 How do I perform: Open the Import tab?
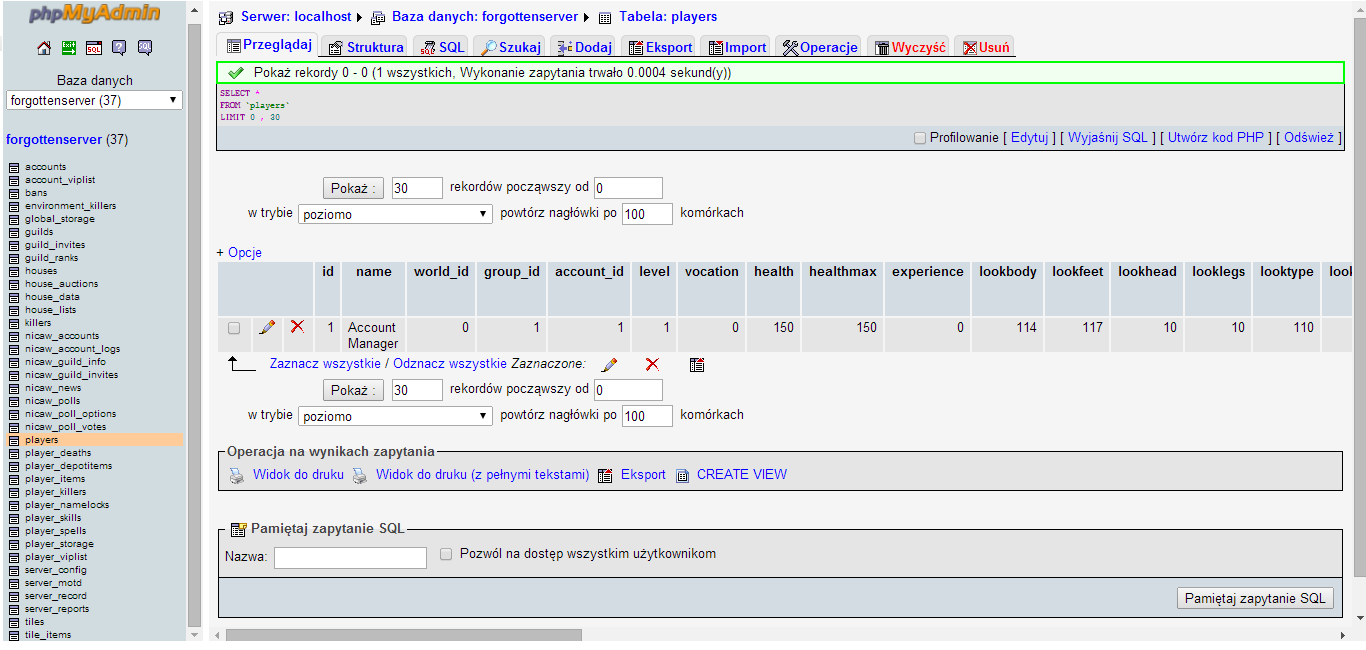click(737, 47)
